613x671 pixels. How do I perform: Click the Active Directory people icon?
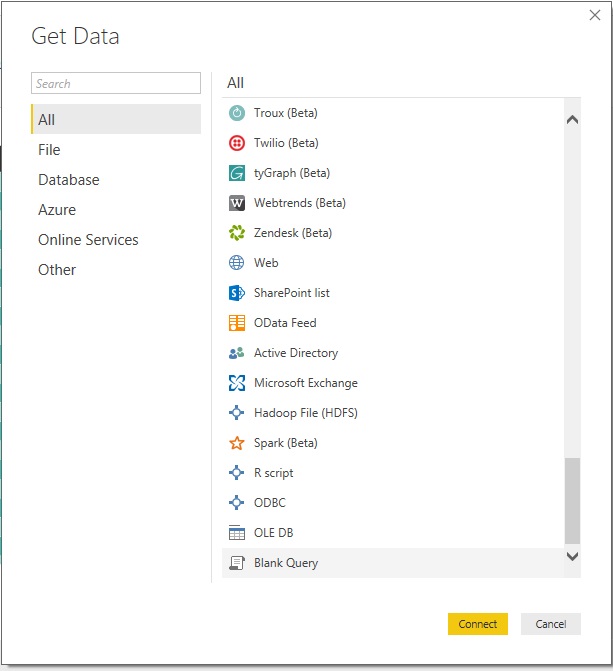pos(237,353)
